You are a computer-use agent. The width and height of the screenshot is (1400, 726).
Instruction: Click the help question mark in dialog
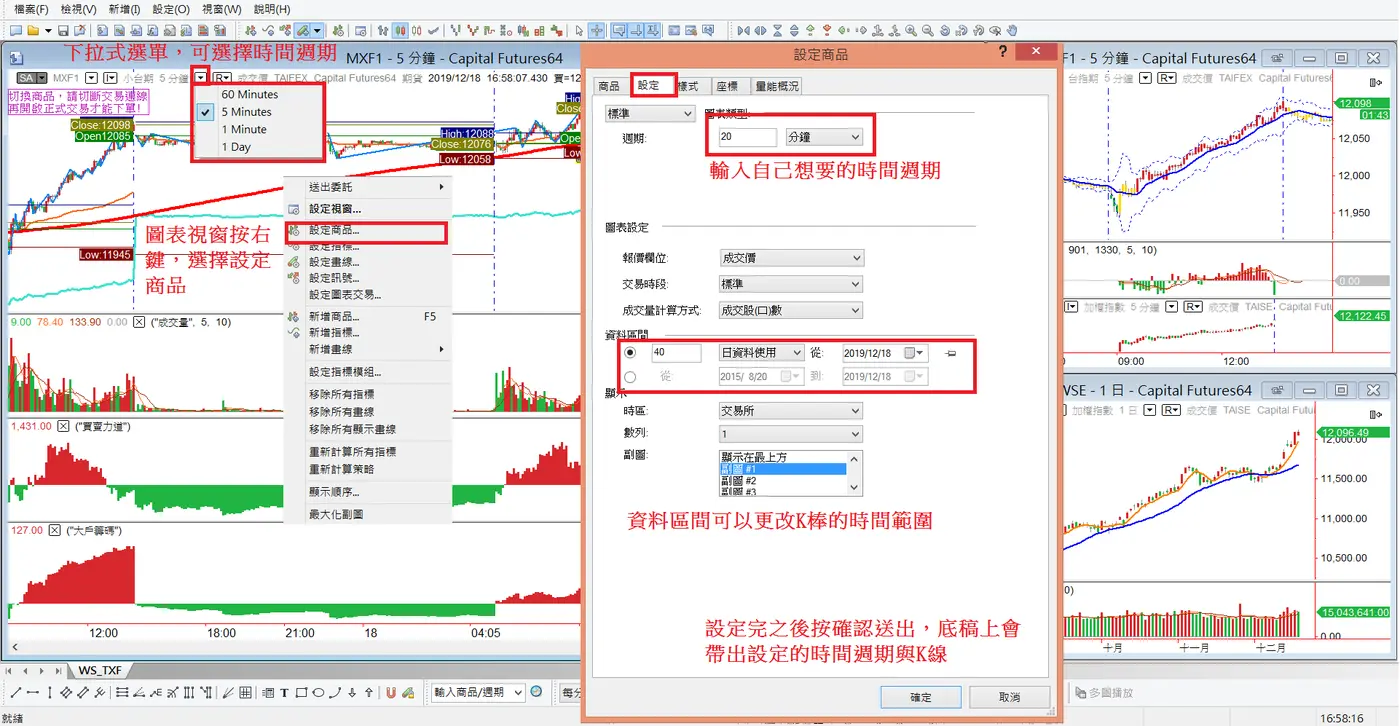click(1003, 52)
